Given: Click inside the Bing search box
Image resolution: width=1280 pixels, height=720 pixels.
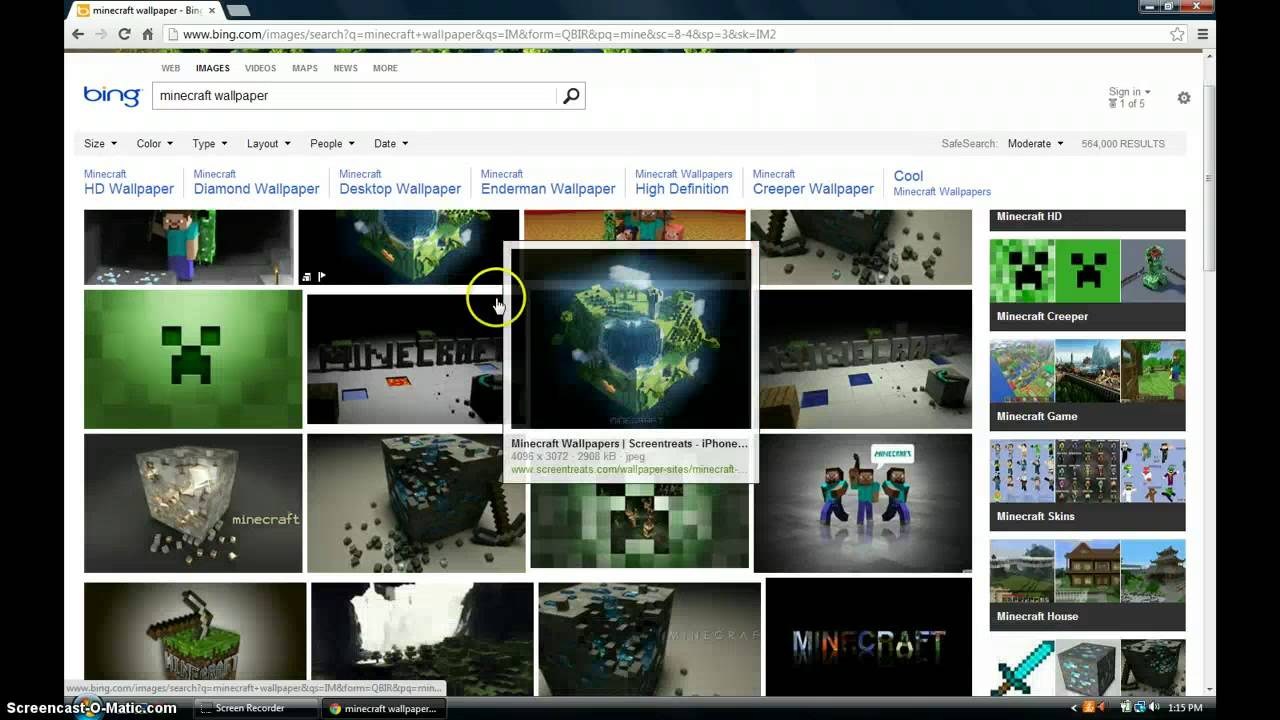Looking at the screenshot, I should click(x=355, y=96).
